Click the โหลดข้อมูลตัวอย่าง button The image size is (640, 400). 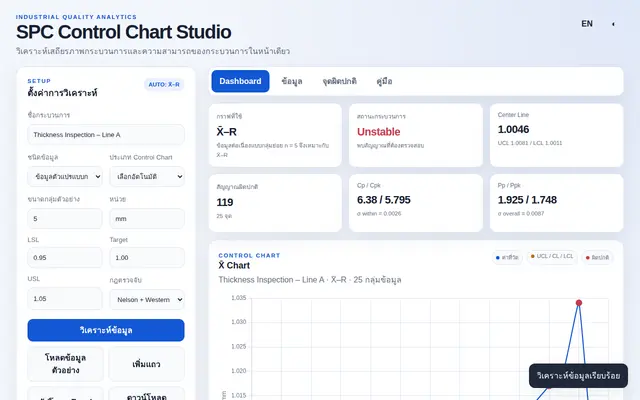pos(65,364)
